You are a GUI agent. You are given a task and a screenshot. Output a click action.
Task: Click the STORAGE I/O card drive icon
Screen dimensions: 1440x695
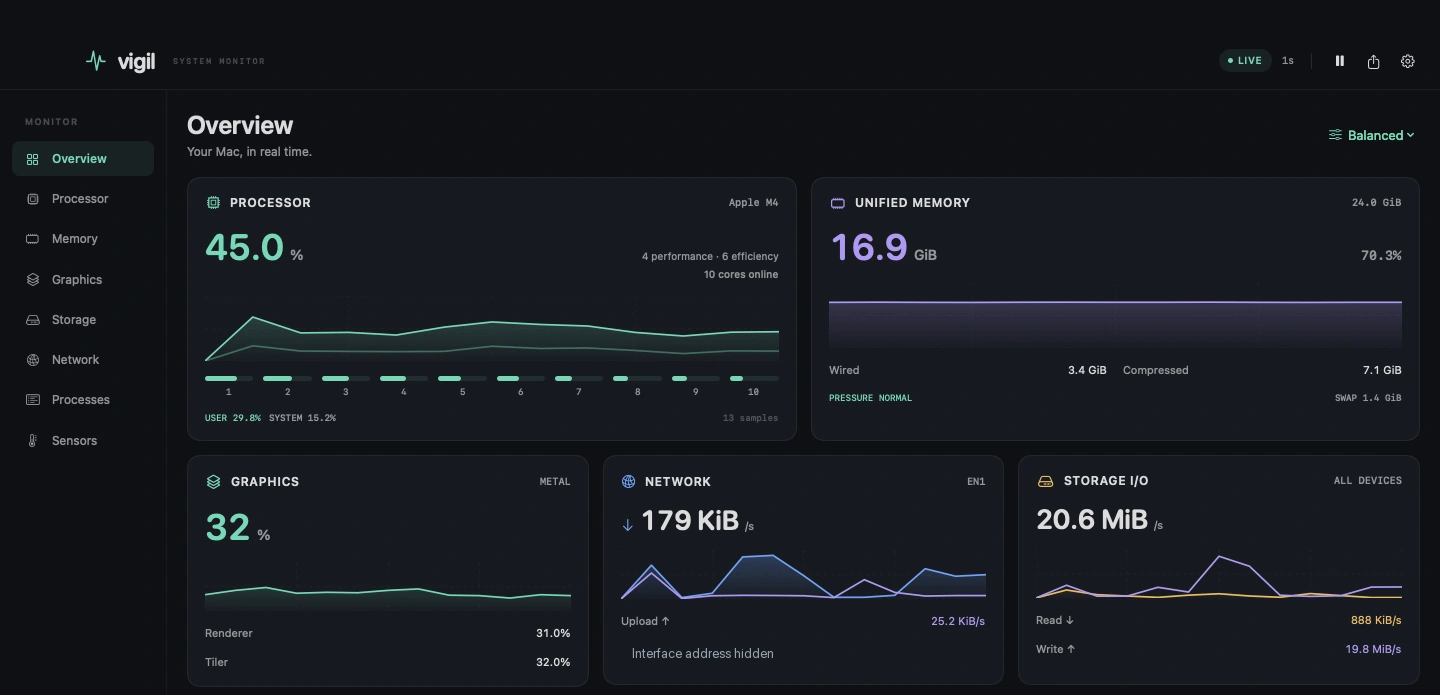click(x=1045, y=482)
